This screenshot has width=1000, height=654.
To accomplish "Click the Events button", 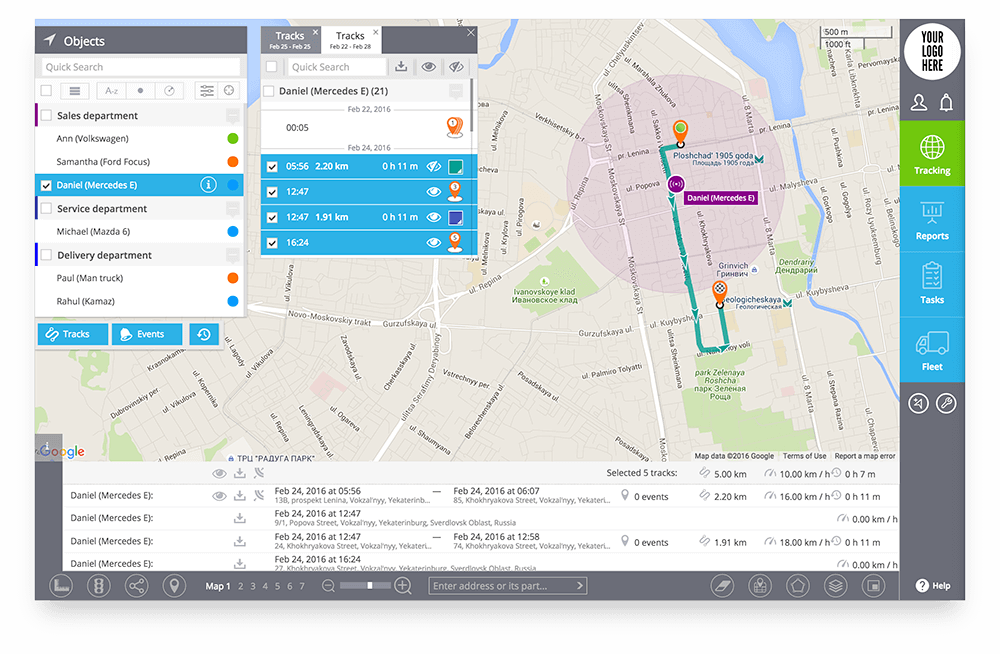I will [x=146, y=333].
